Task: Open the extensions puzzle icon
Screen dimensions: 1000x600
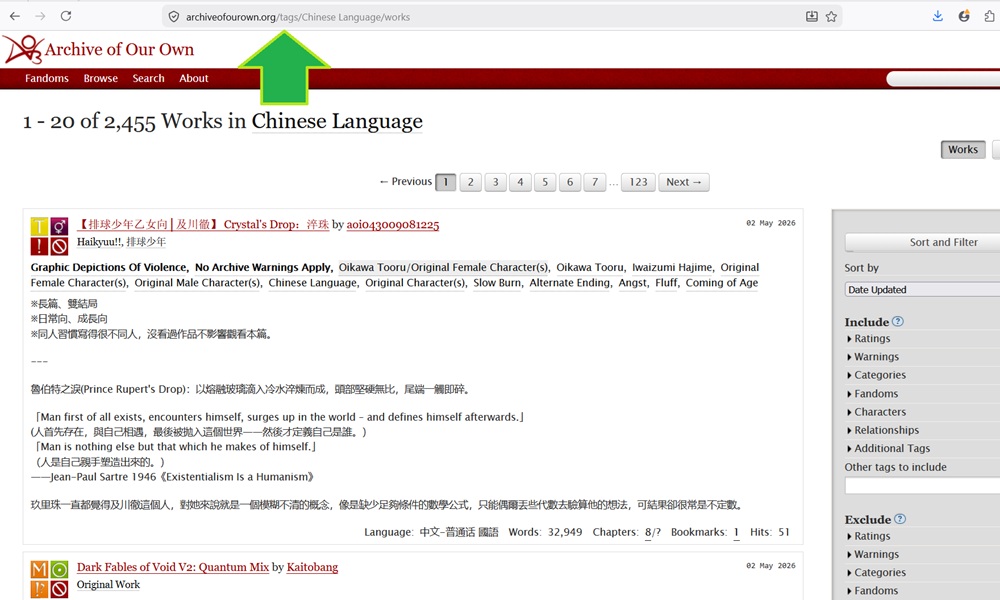Action: 990,16
